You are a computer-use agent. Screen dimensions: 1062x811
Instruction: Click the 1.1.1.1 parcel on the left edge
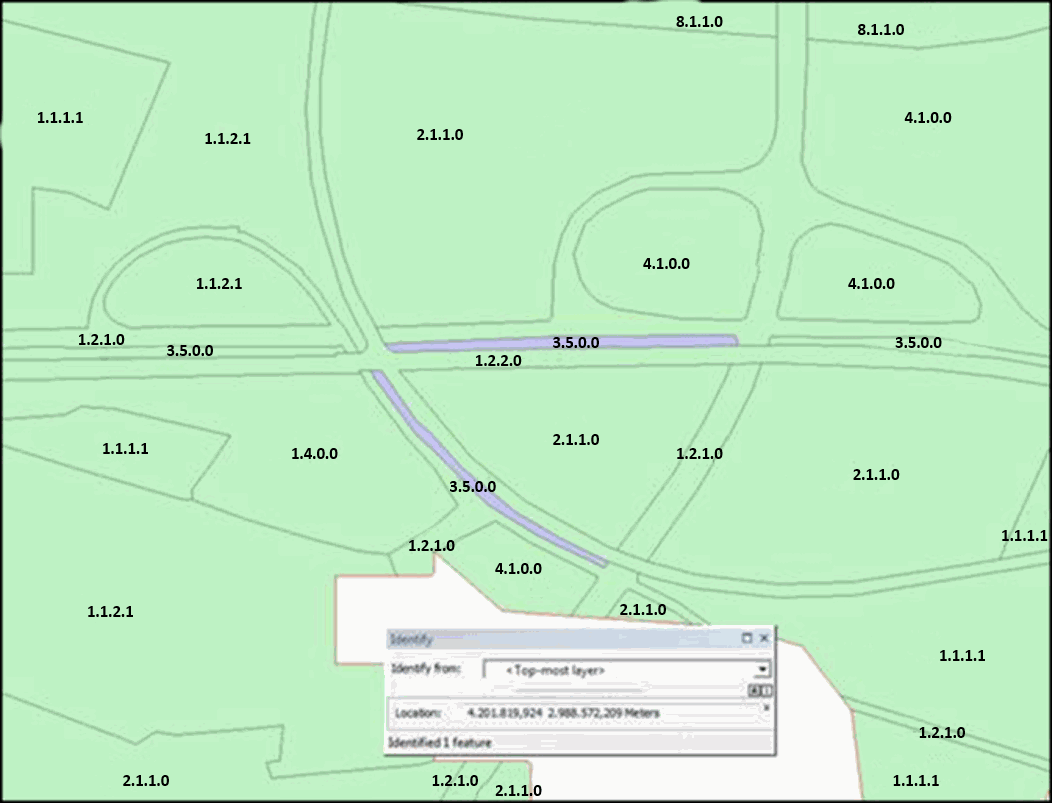[x=60, y=118]
